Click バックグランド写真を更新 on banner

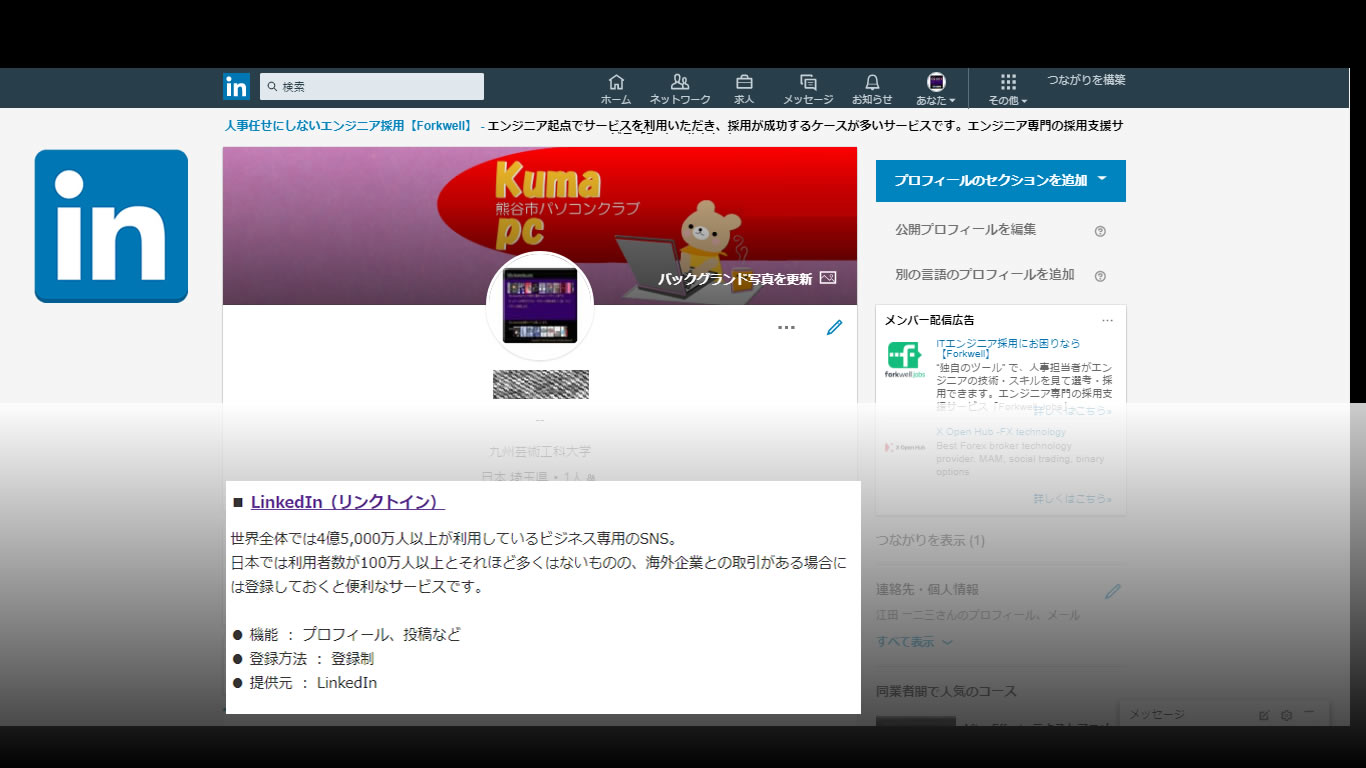point(735,279)
